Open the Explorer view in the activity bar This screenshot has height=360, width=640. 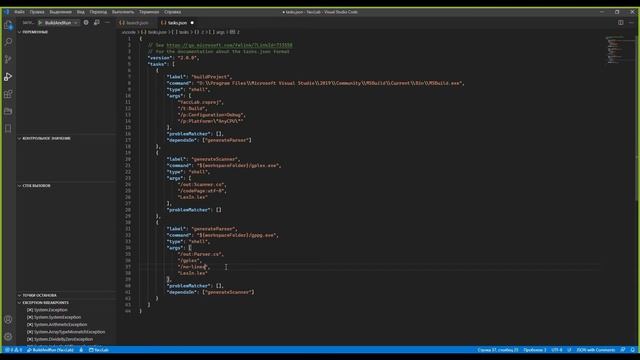8,25
